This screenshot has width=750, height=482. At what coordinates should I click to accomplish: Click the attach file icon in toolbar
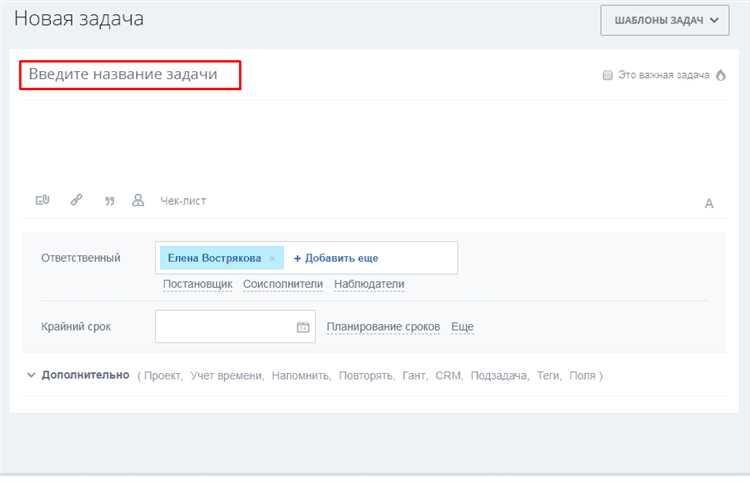click(x=42, y=200)
